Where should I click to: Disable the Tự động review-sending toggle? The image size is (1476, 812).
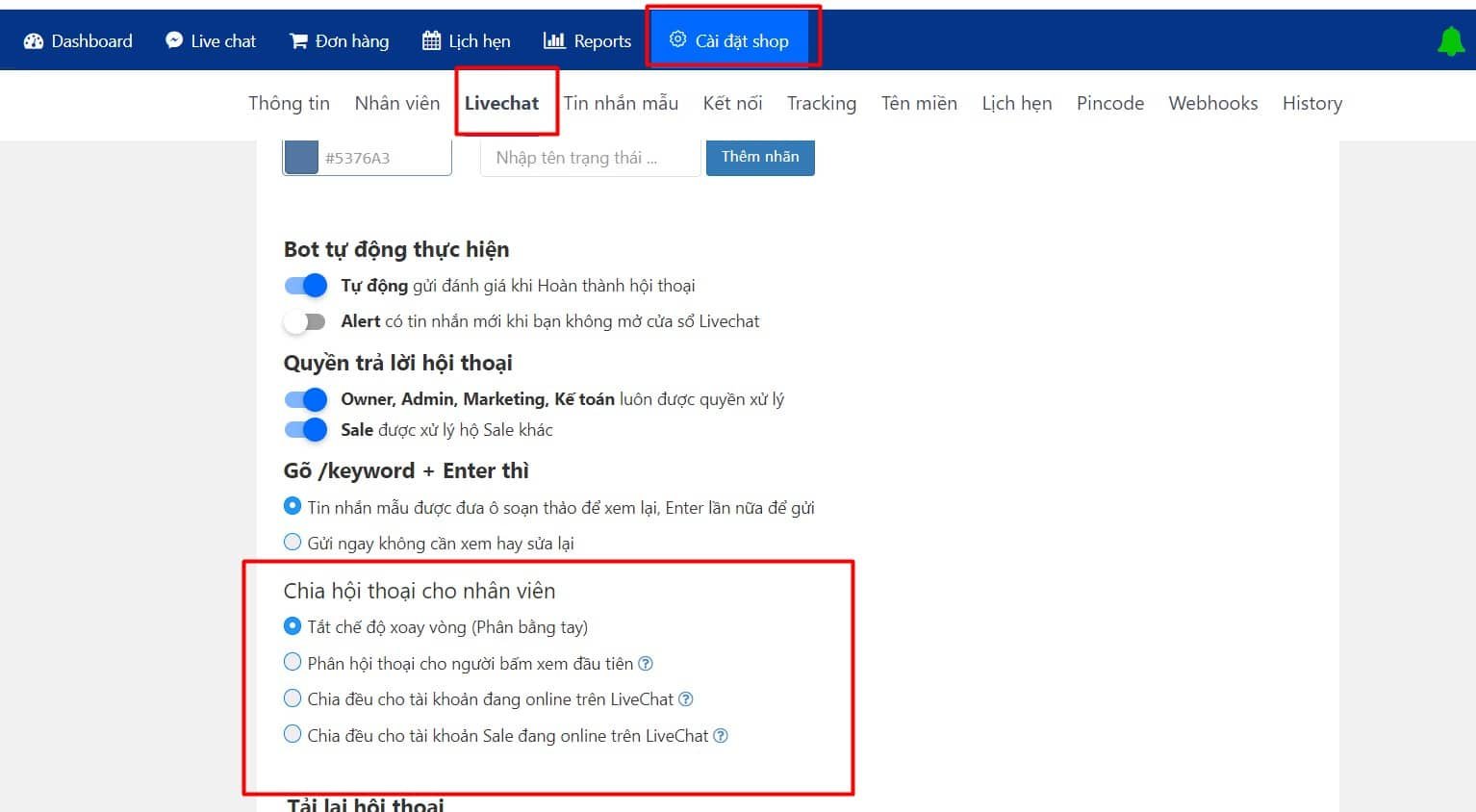coord(305,285)
